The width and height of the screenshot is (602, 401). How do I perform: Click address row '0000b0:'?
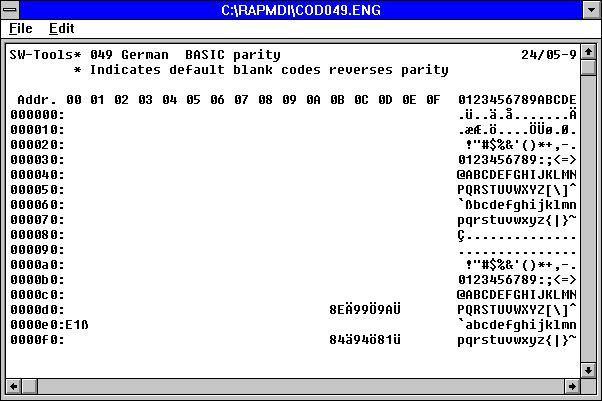click(37, 280)
